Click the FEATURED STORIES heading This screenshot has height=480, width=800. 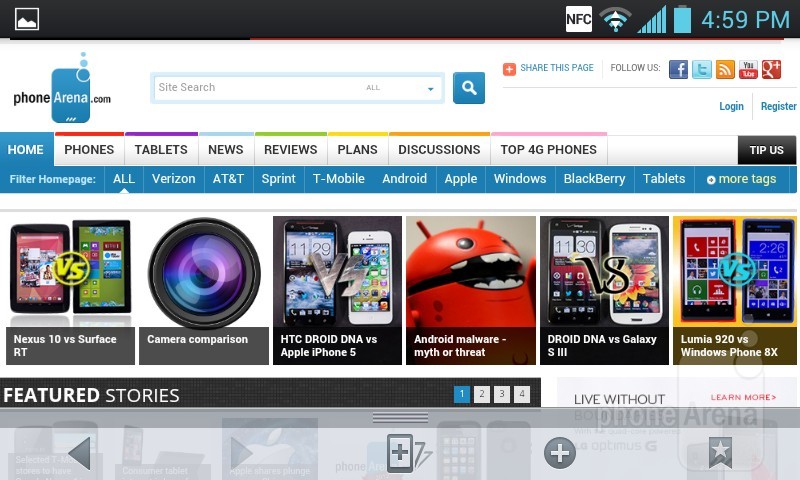pyautogui.click(x=91, y=395)
